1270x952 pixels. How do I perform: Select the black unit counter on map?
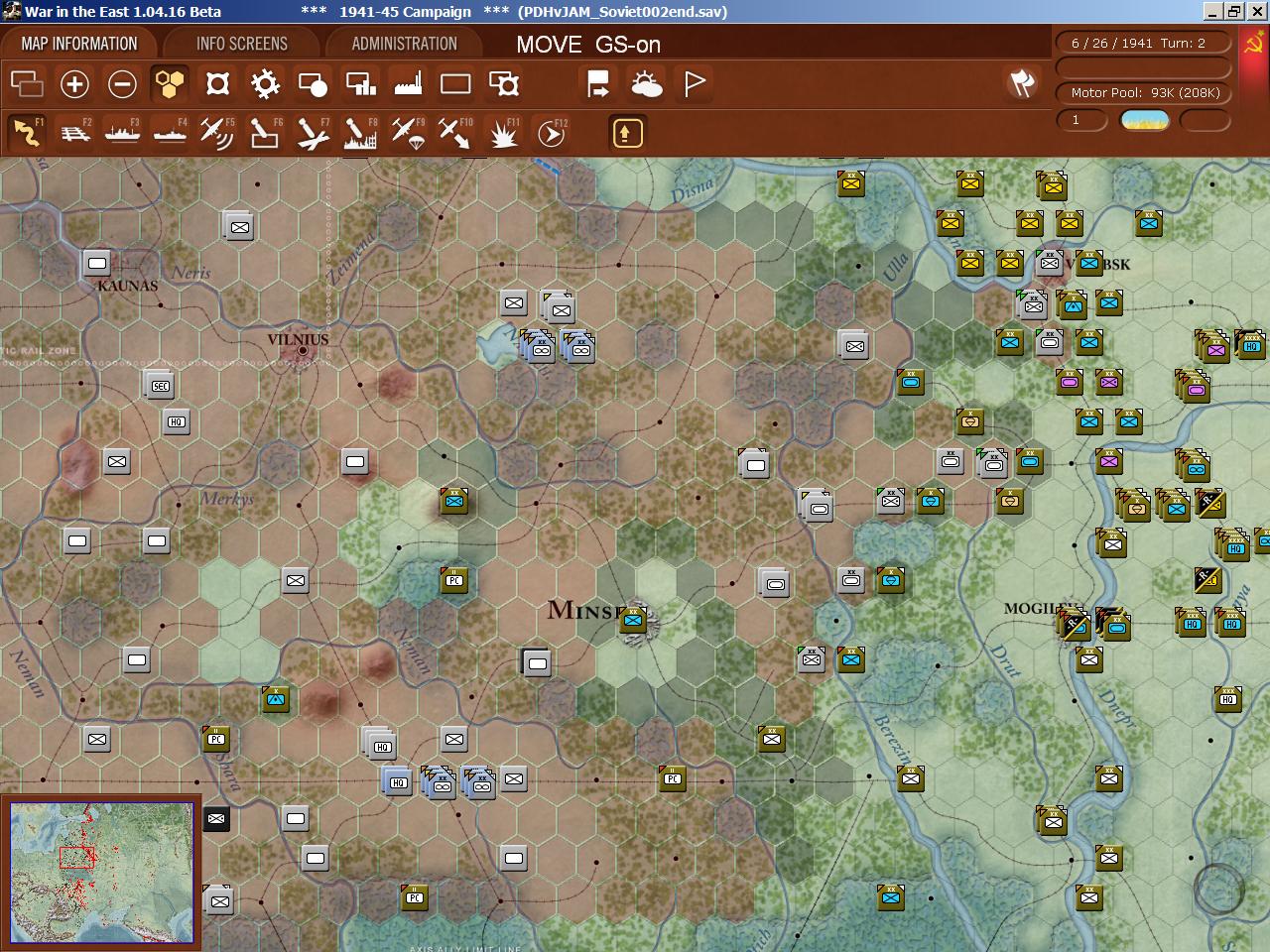[216, 818]
